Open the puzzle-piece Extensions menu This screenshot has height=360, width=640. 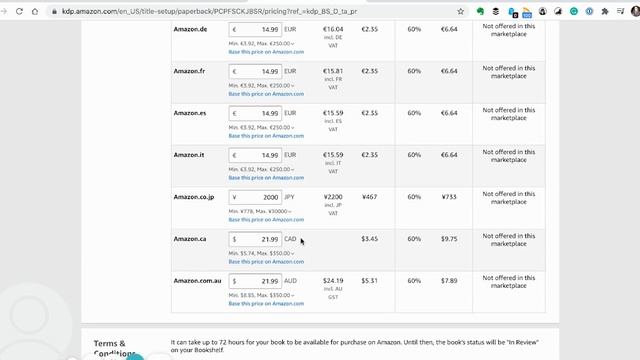(604, 11)
